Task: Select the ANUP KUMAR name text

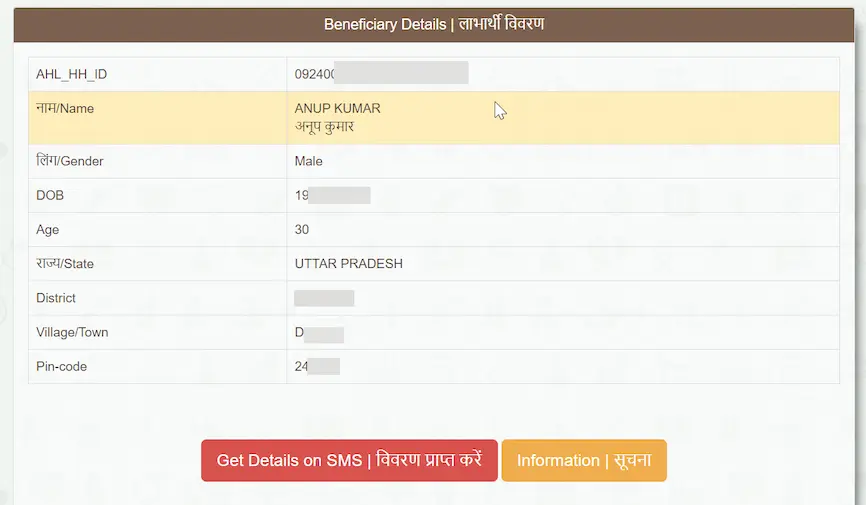Action: pos(337,108)
